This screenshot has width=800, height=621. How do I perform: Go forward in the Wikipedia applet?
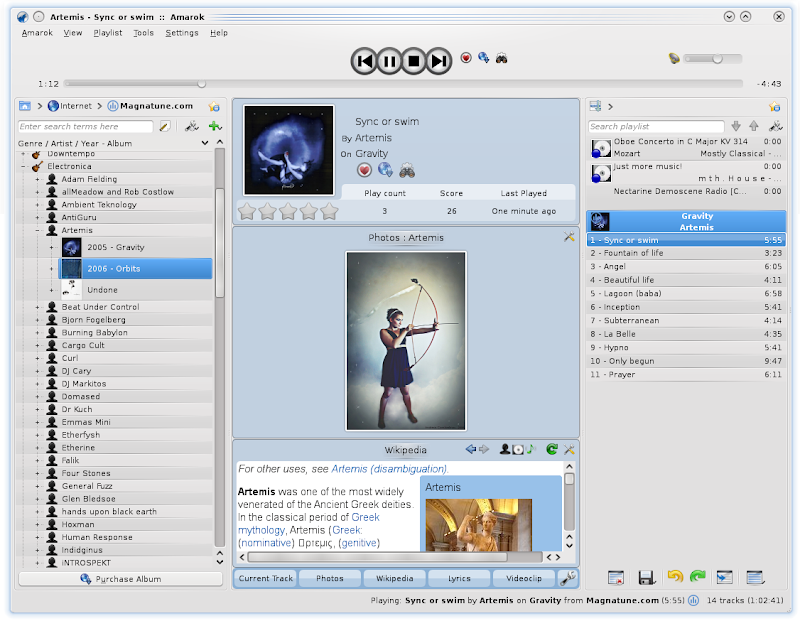click(484, 449)
